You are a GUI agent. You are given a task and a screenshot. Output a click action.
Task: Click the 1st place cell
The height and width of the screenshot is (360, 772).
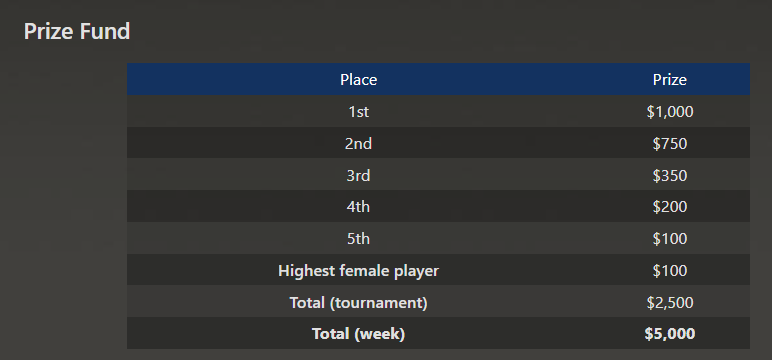click(x=358, y=112)
